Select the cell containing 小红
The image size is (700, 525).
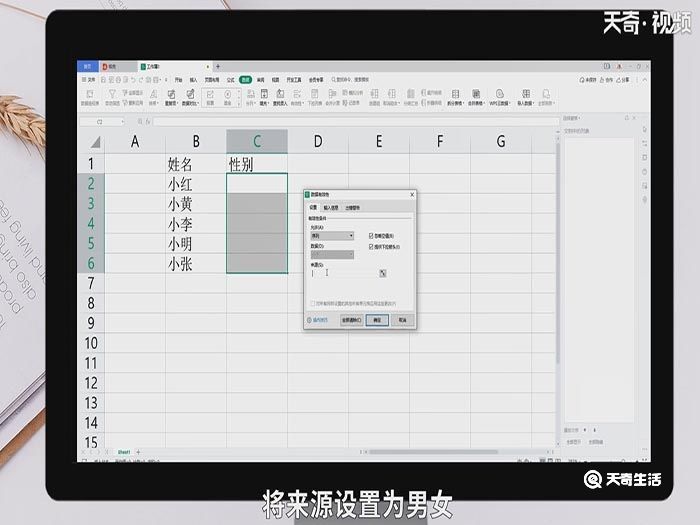click(196, 183)
